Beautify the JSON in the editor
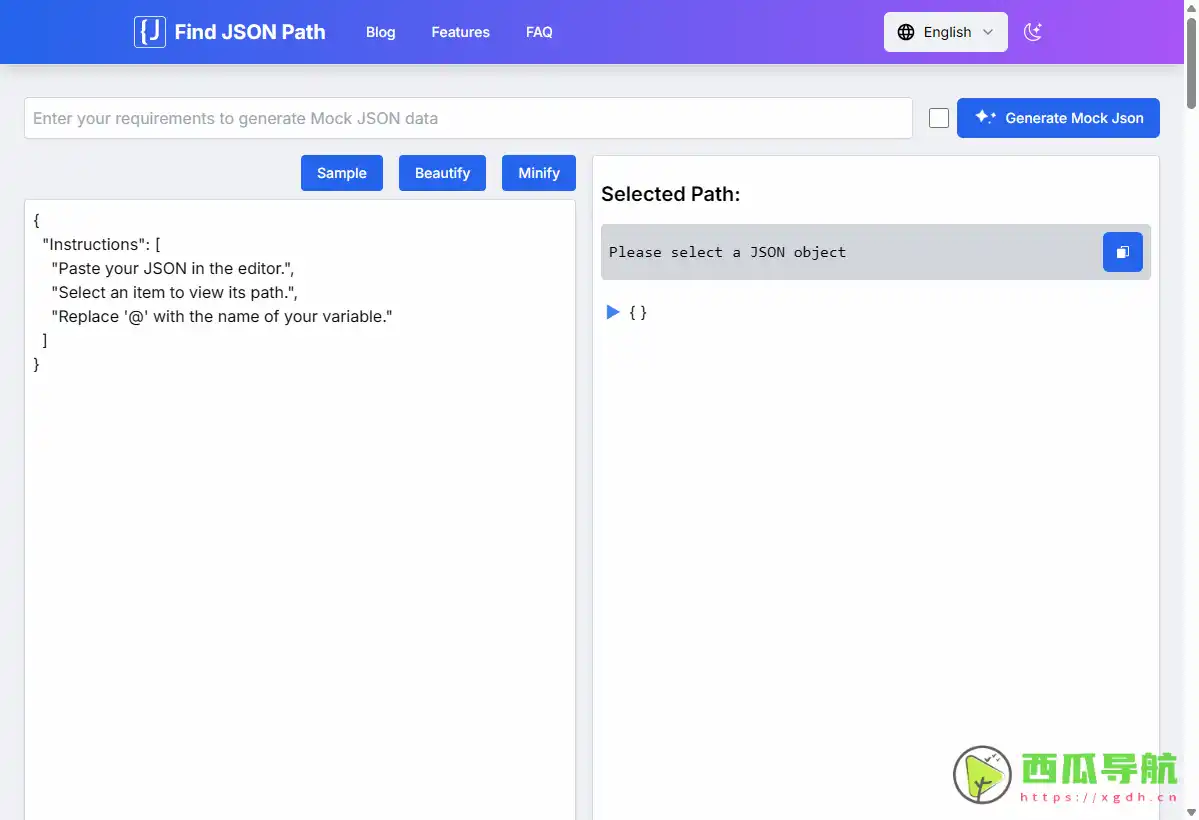Image resolution: width=1199 pixels, height=820 pixels. 442,172
